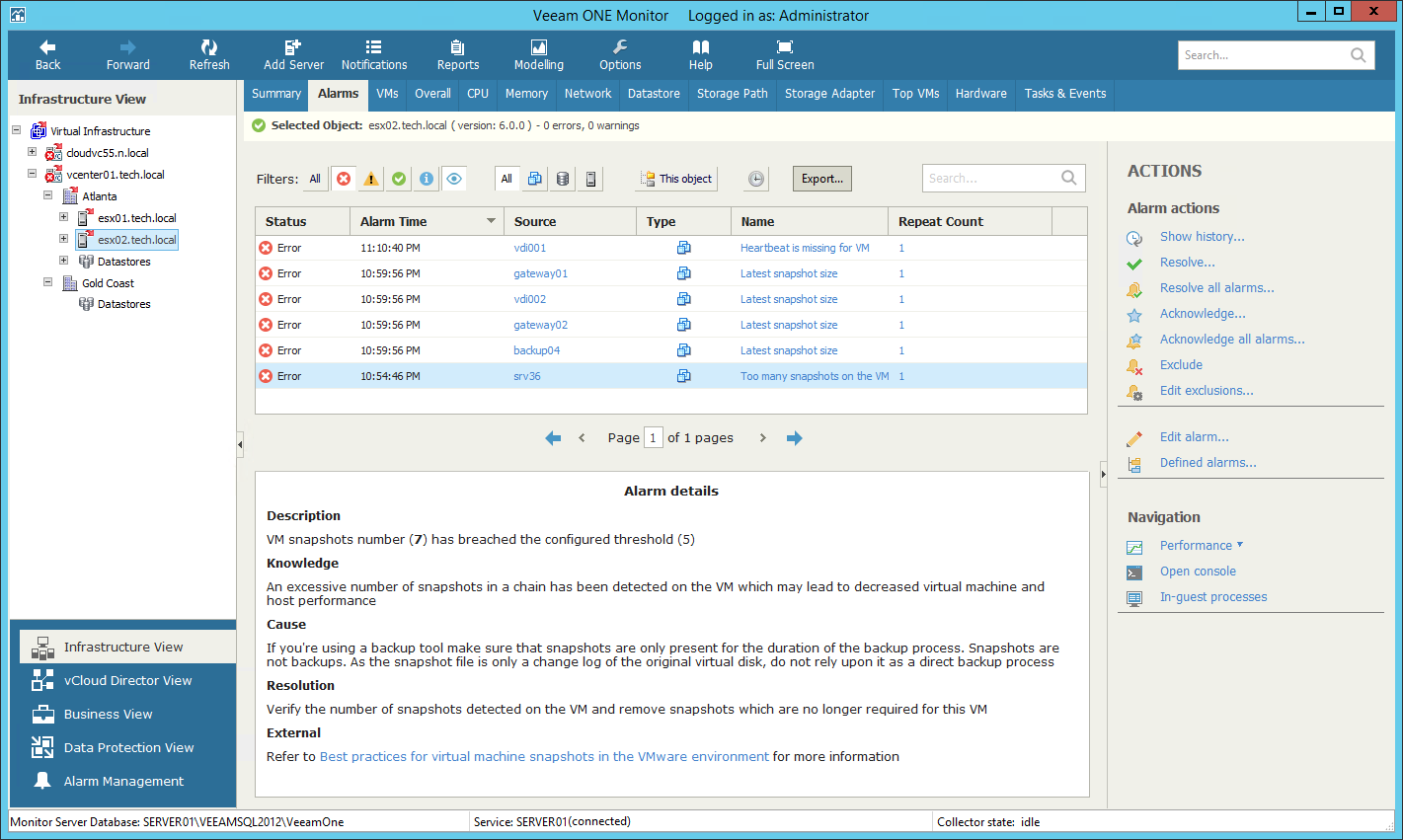Go Back in the toolbar

click(x=47, y=55)
